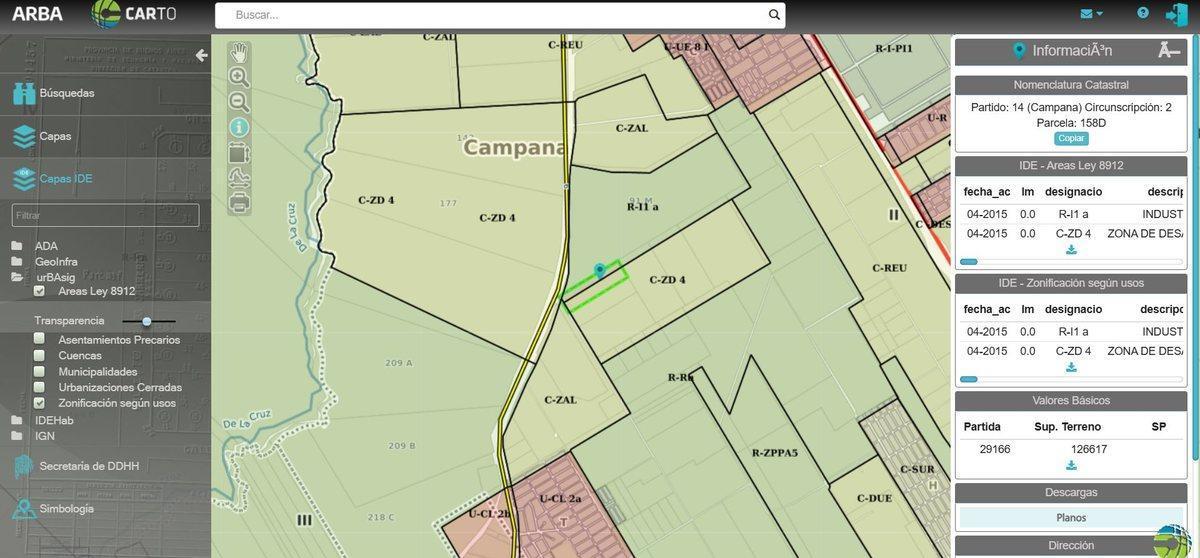Uncheck Areas Ley 8912 layer
1200x558 pixels.
39,291
